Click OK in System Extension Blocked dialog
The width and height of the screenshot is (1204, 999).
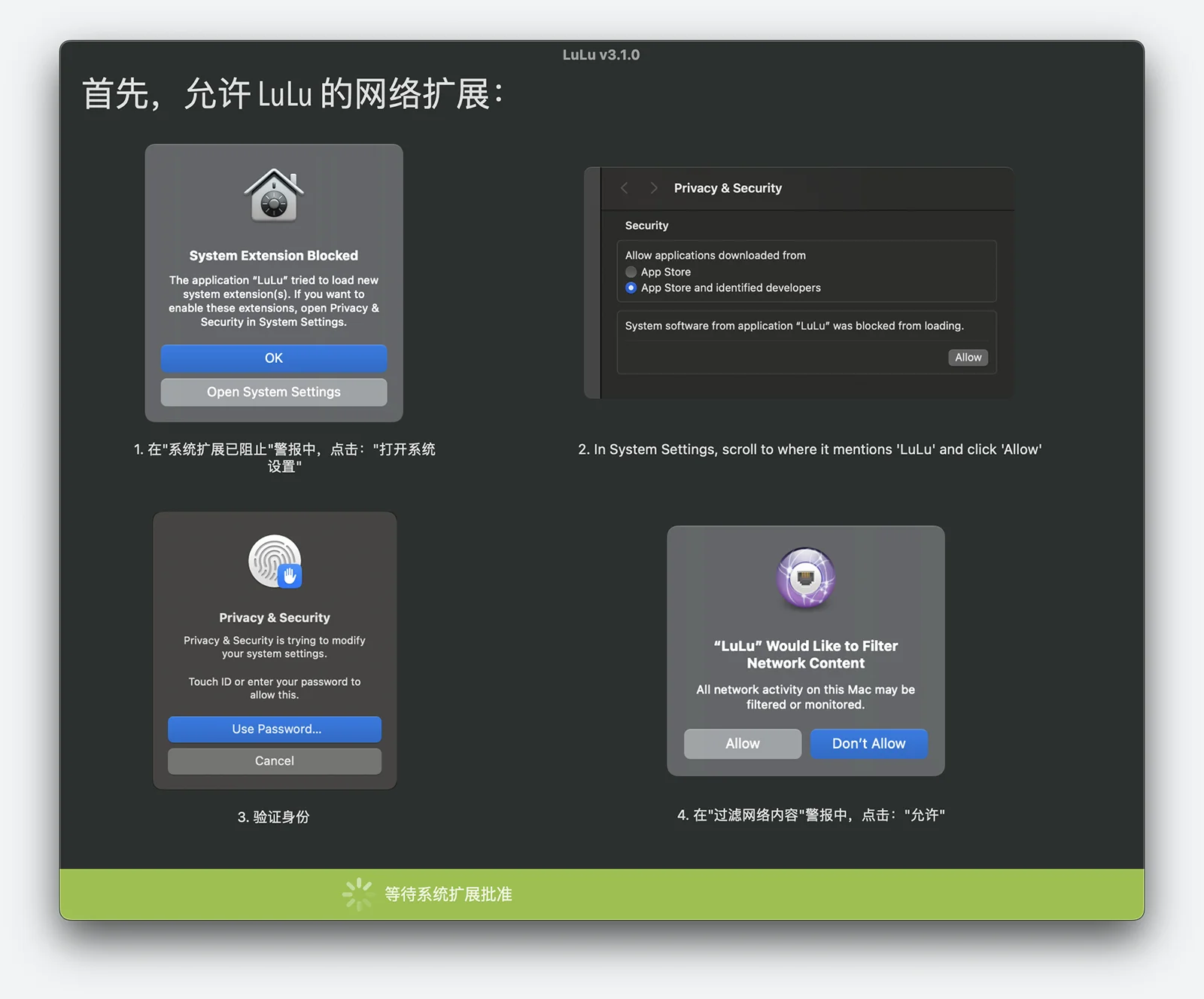coord(274,358)
